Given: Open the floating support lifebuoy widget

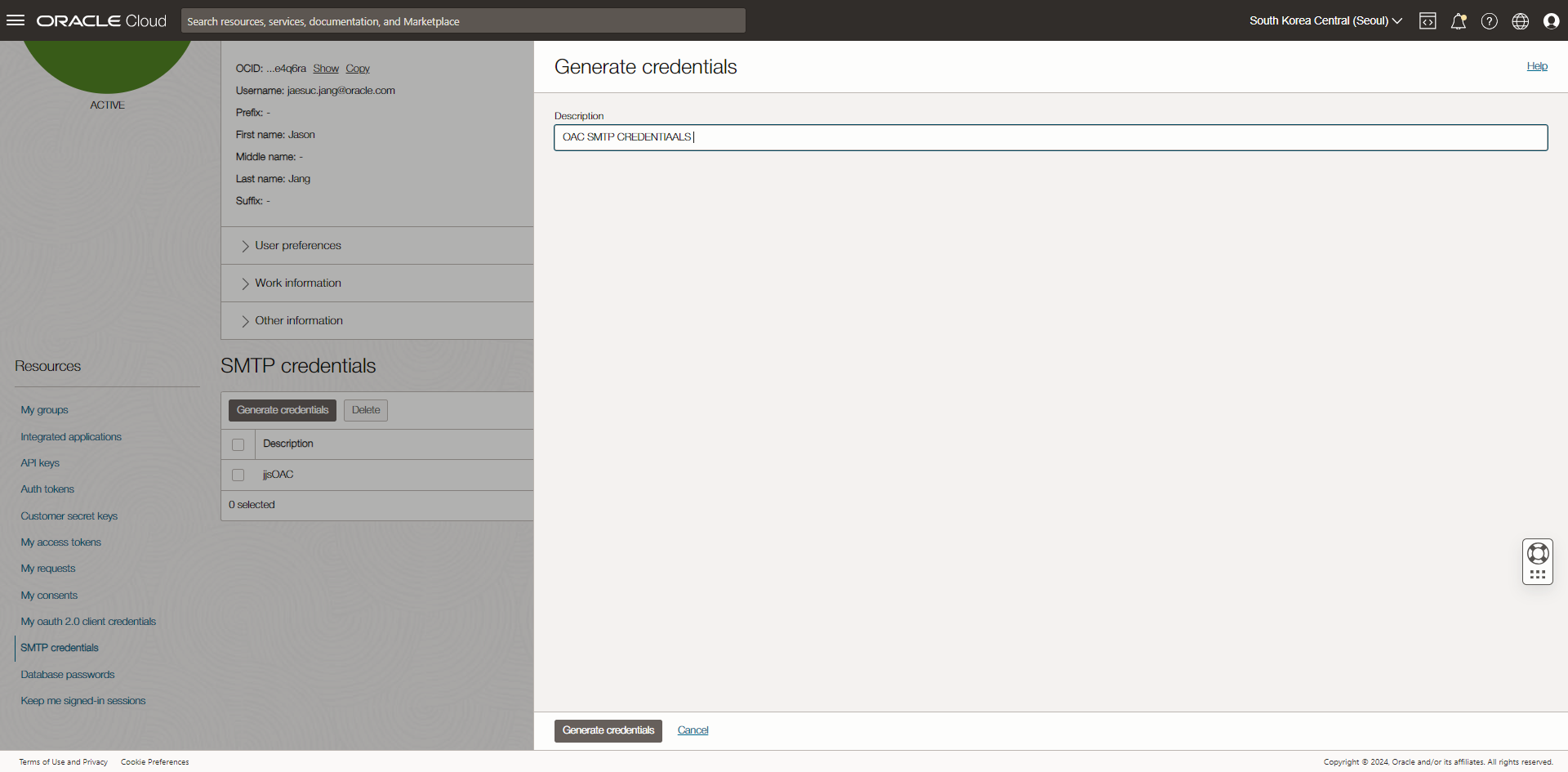Looking at the screenshot, I should pyautogui.click(x=1538, y=561).
